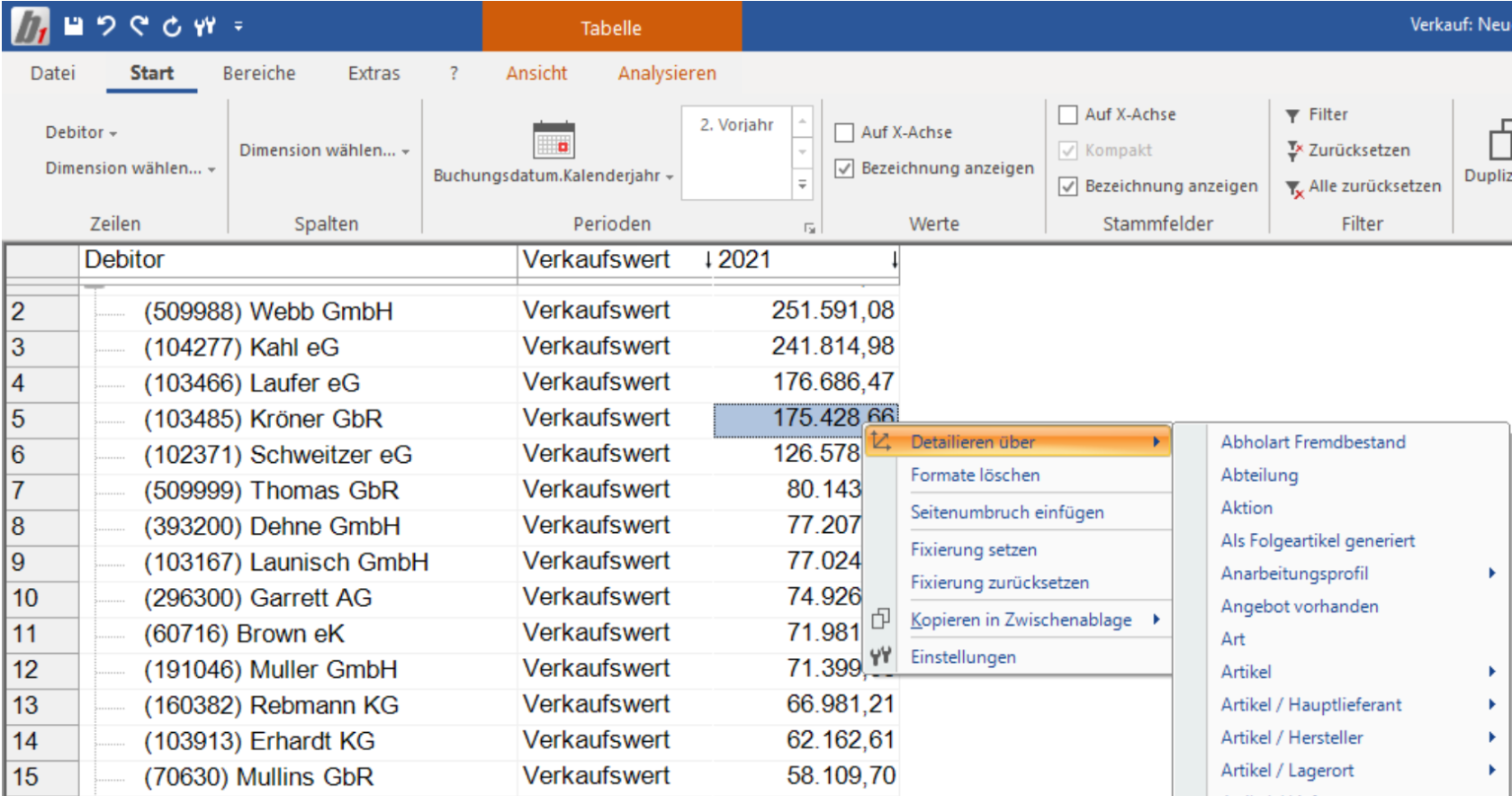Viewport: 1512px width, 796px height.
Task: Click the Alle zurücksetzen filter icon
Action: (1294, 187)
